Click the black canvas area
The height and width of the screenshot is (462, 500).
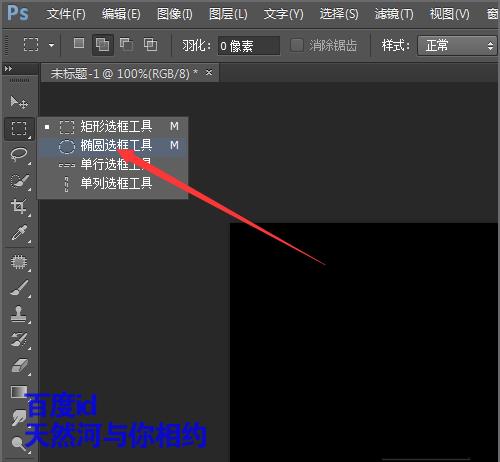[364, 342]
